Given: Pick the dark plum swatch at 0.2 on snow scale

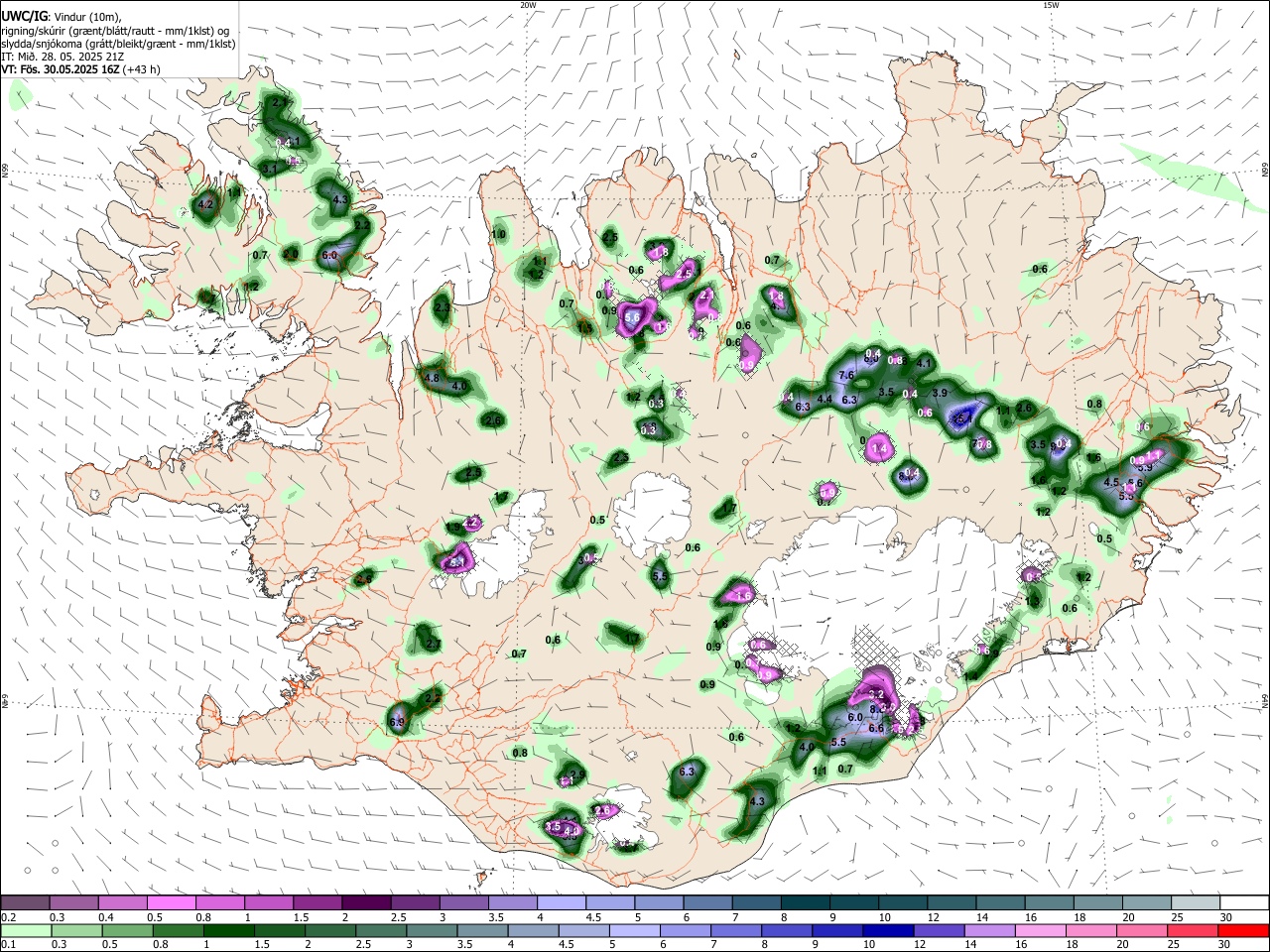Looking at the screenshot, I should [x=25, y=902].
